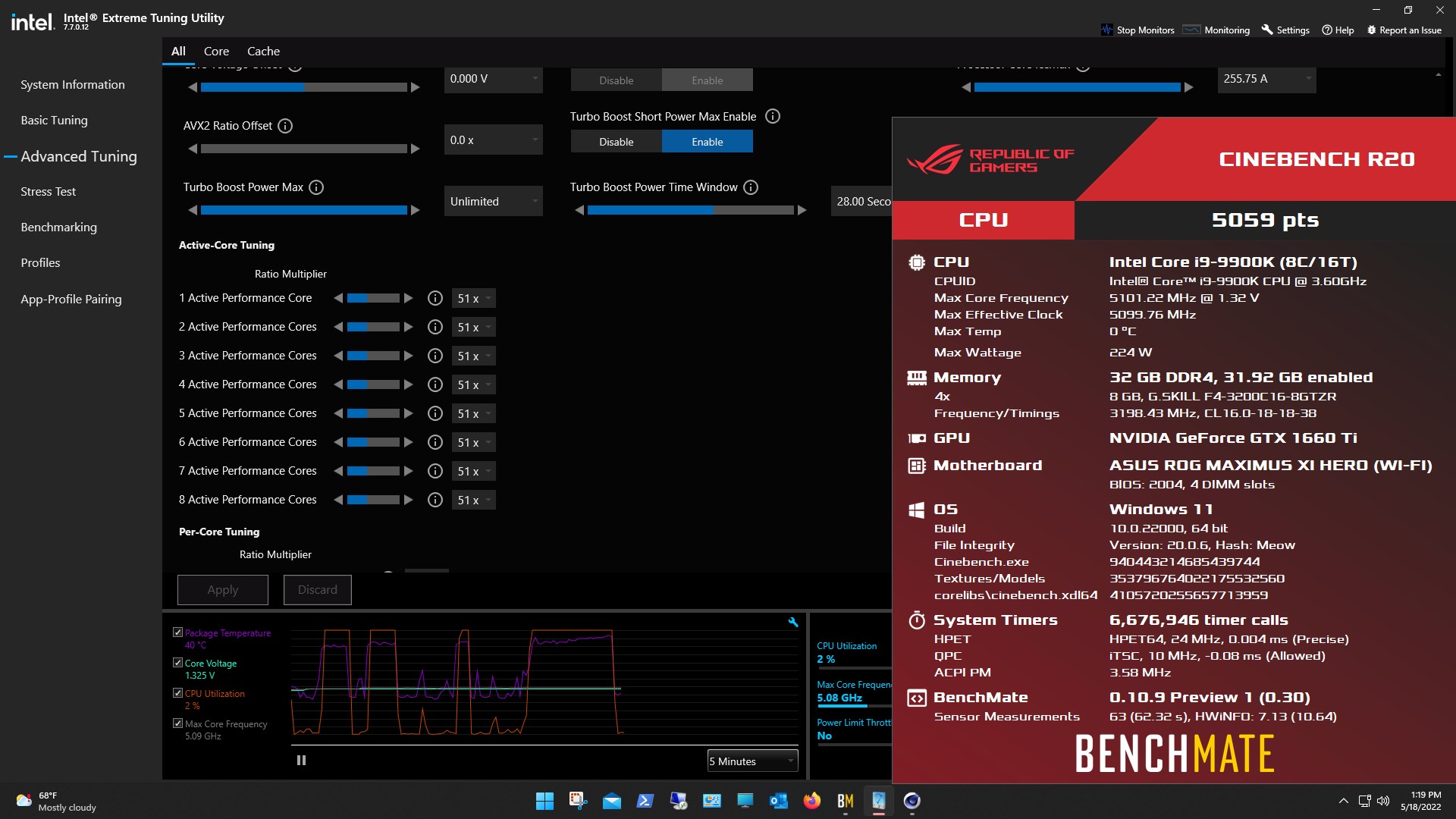Click the Apply button

point(223,590)
